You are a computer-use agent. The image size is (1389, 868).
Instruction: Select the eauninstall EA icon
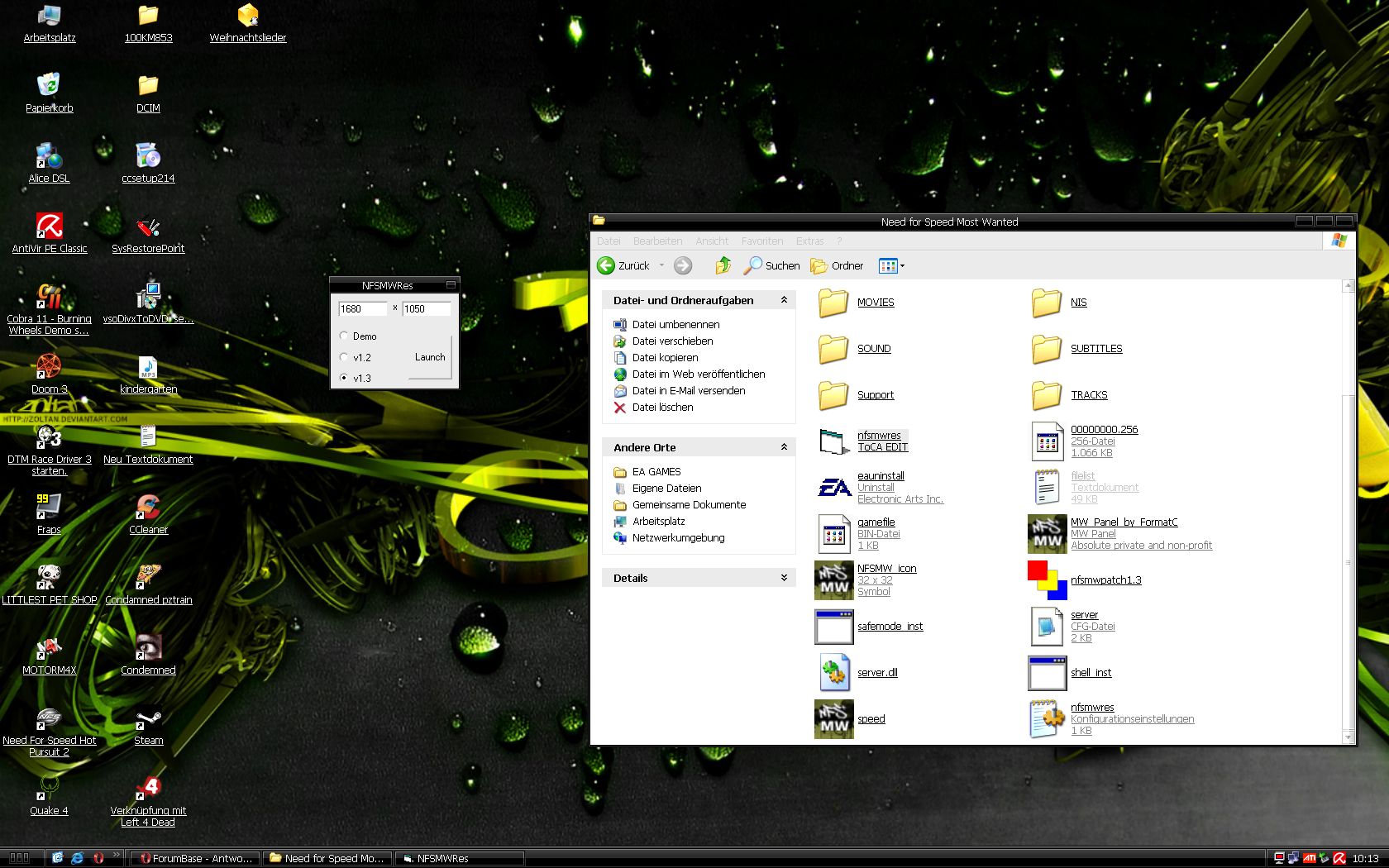click(834, 488)
